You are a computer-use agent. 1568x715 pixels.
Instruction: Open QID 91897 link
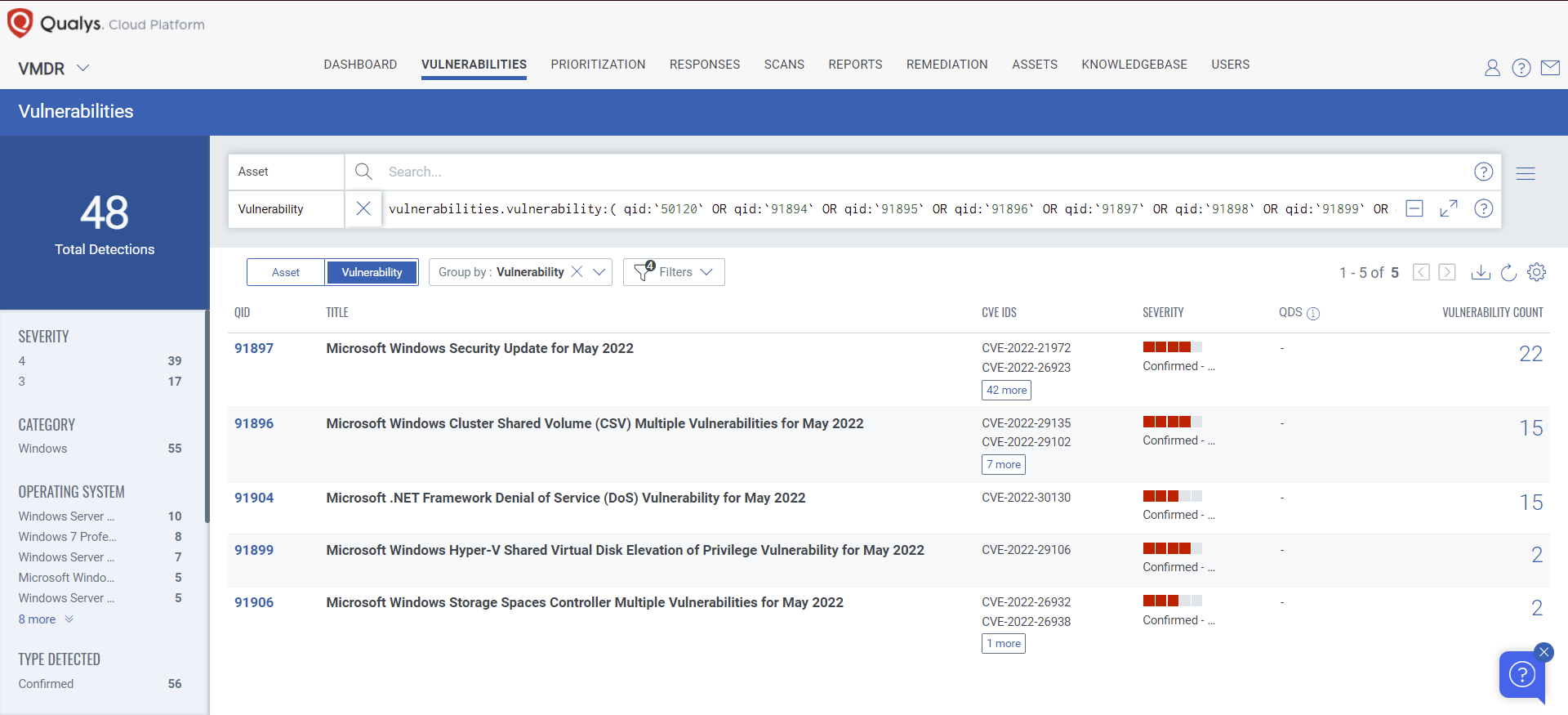click(x=254, y=348)
